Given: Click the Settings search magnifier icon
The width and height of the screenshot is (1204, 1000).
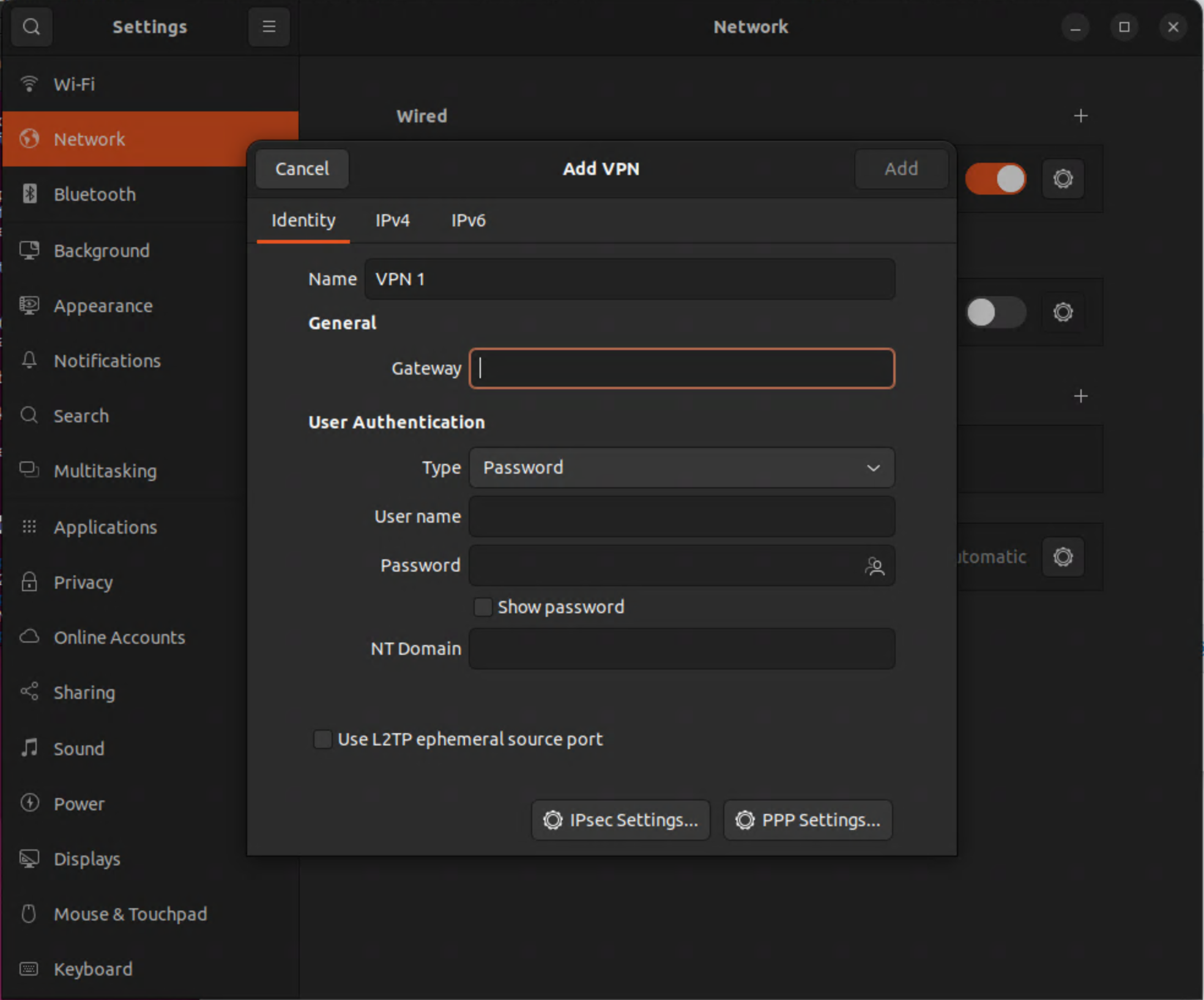Looking at the screenshot, I should 31,27.
